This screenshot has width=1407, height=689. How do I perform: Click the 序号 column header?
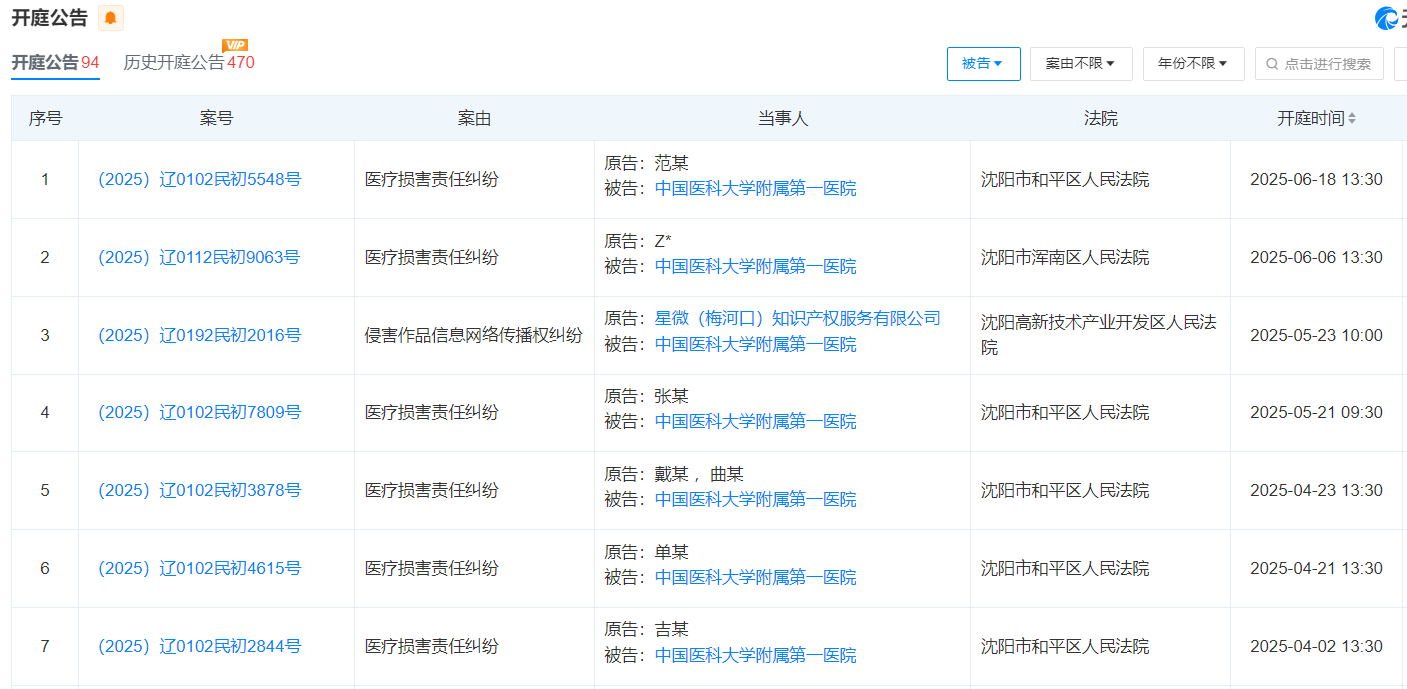[x=45, y=119]
